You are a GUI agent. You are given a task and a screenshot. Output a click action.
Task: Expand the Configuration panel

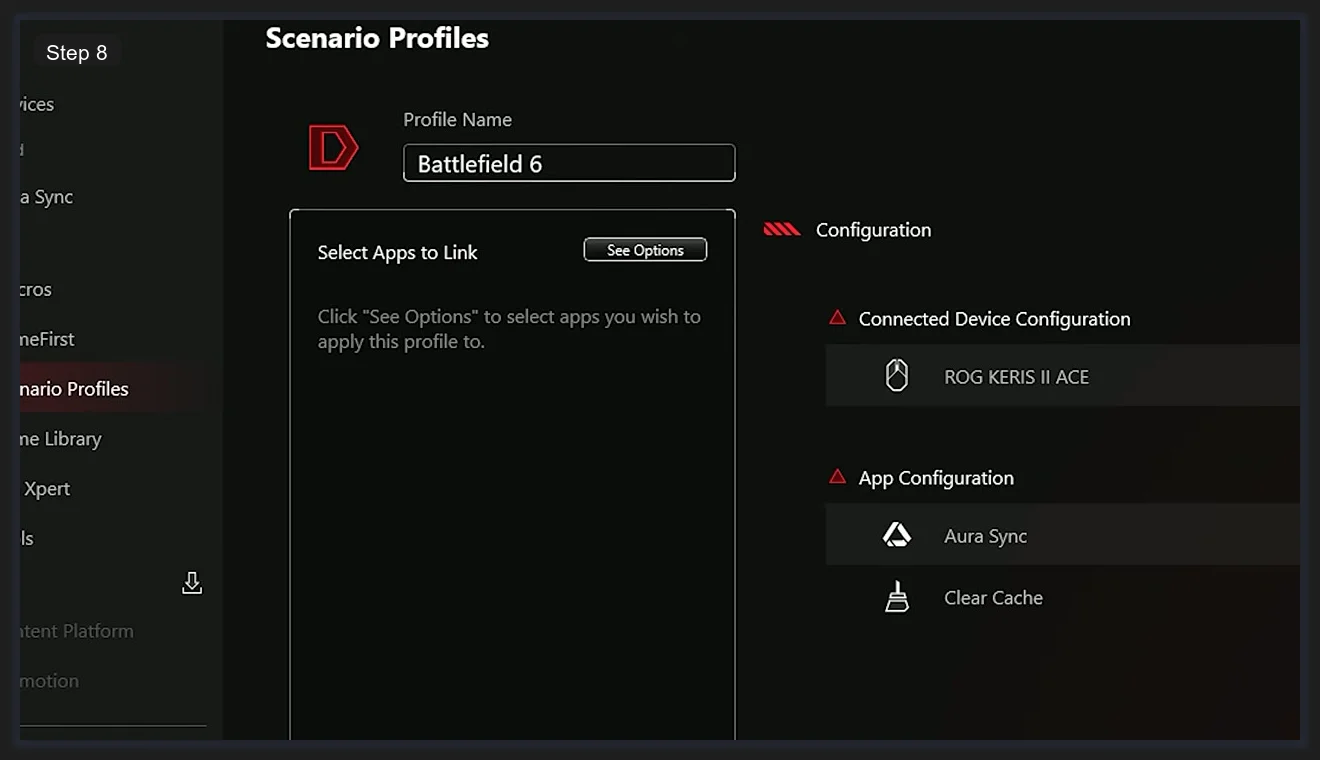[x=872, y=229]
